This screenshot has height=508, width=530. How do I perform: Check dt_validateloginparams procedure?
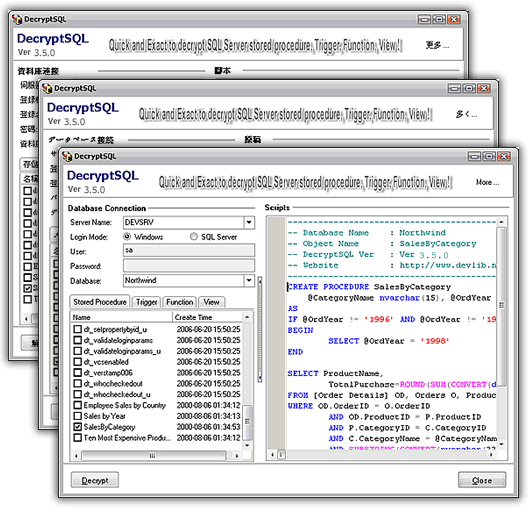point(78,340)
